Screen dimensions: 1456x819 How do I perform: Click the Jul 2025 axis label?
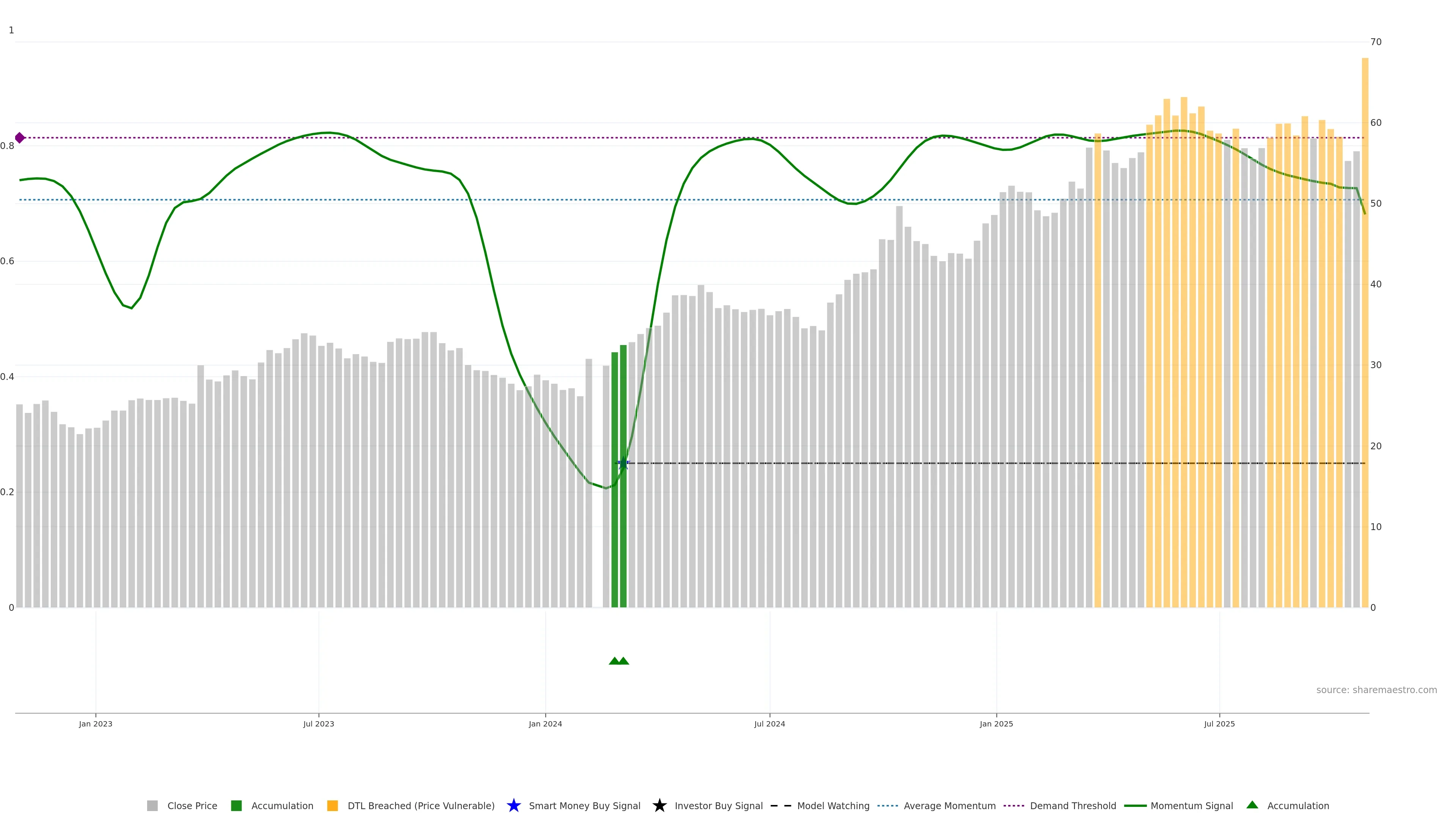coord(1219,724)
